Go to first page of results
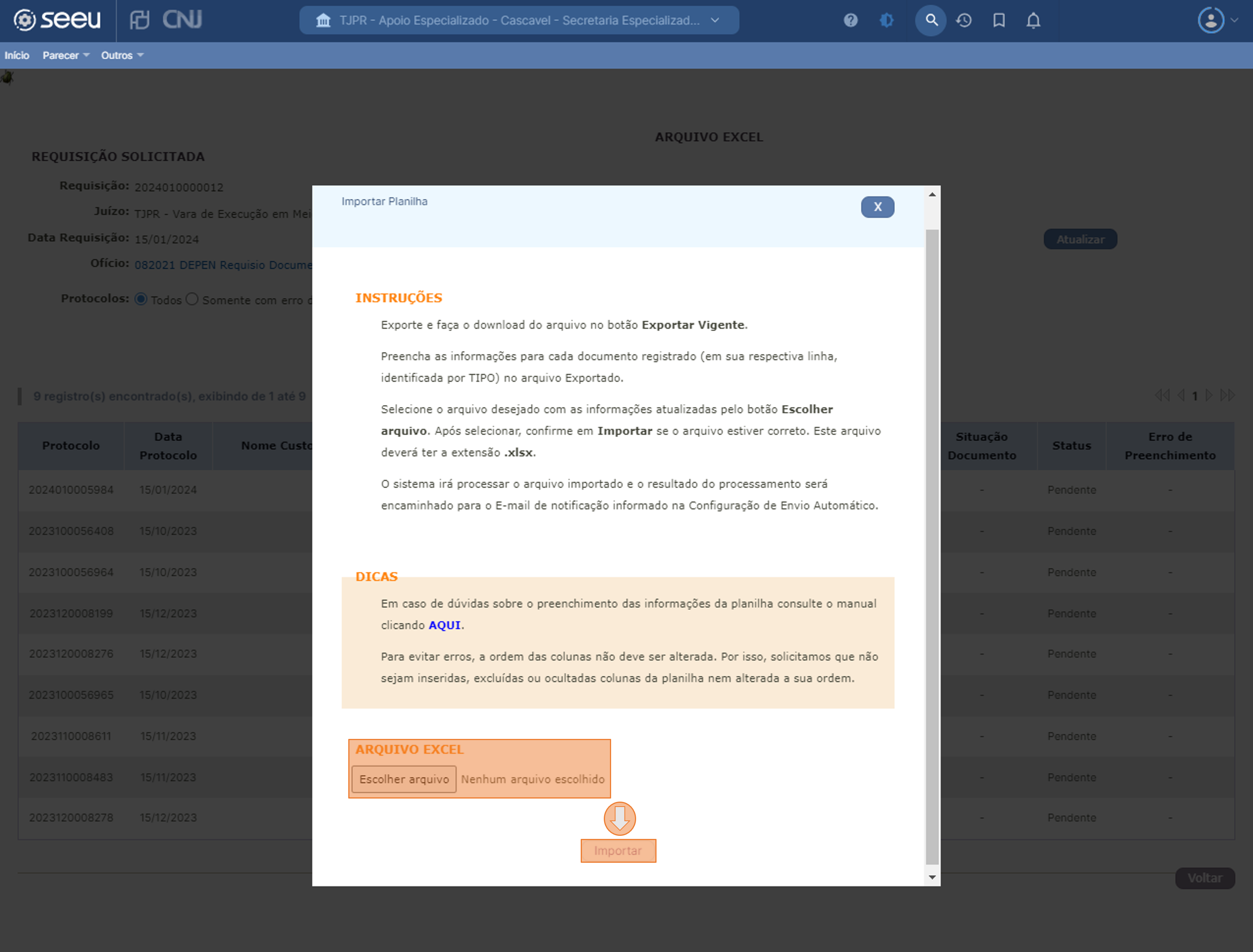 pyautogui.click(x=1162, y=395)
